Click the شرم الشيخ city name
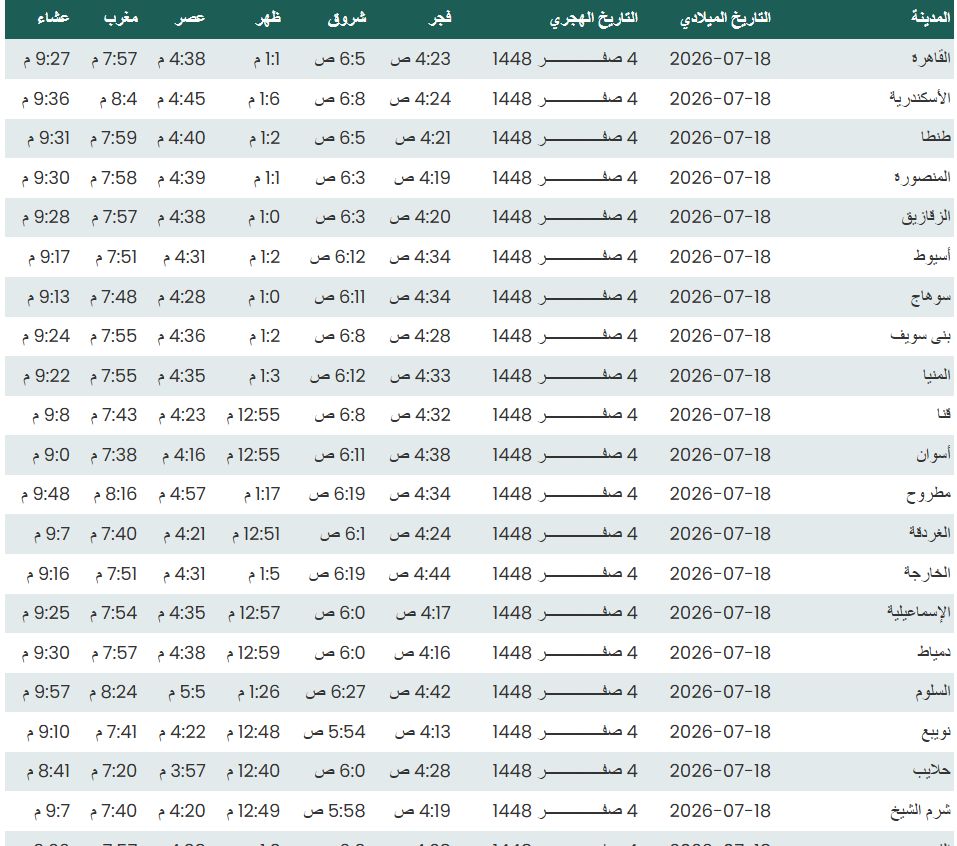Image resolution: width=957 pixels, height=846 pixels. pos(920,811)
